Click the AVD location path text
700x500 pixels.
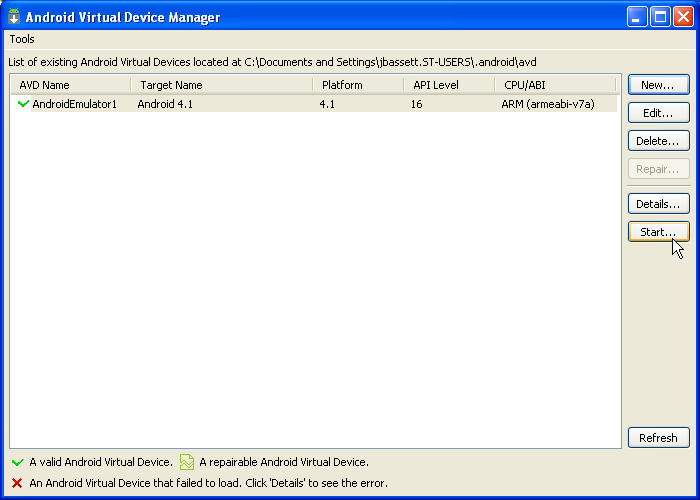point(390,62)
